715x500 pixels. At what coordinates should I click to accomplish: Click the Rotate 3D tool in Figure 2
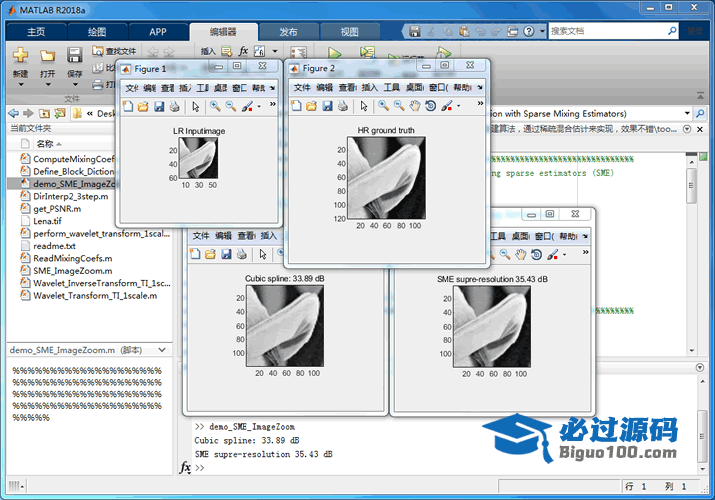pyautogui.click(x=430, y=106)
